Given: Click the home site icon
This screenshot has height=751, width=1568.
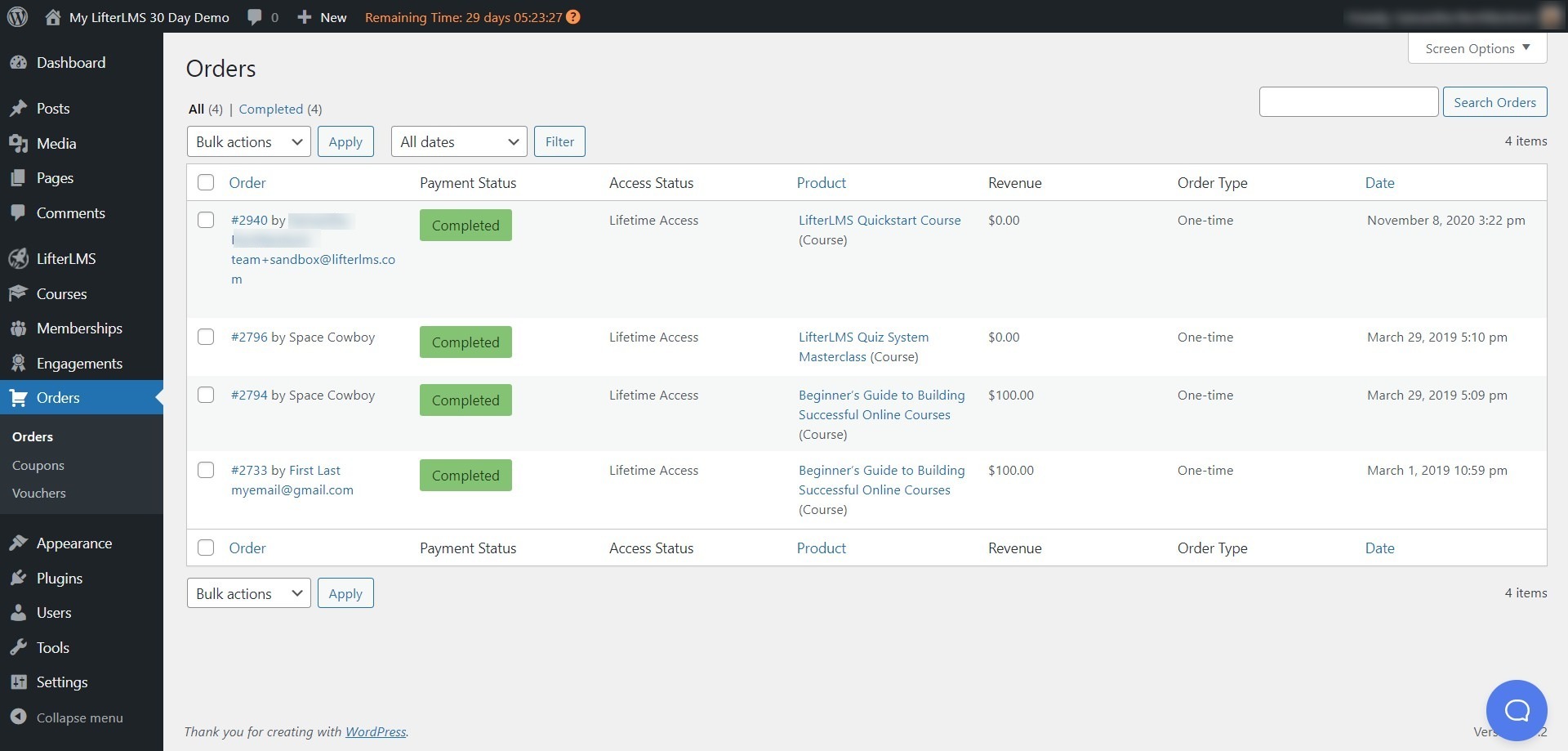Looking at the screenshot, I should pos(53,17).
